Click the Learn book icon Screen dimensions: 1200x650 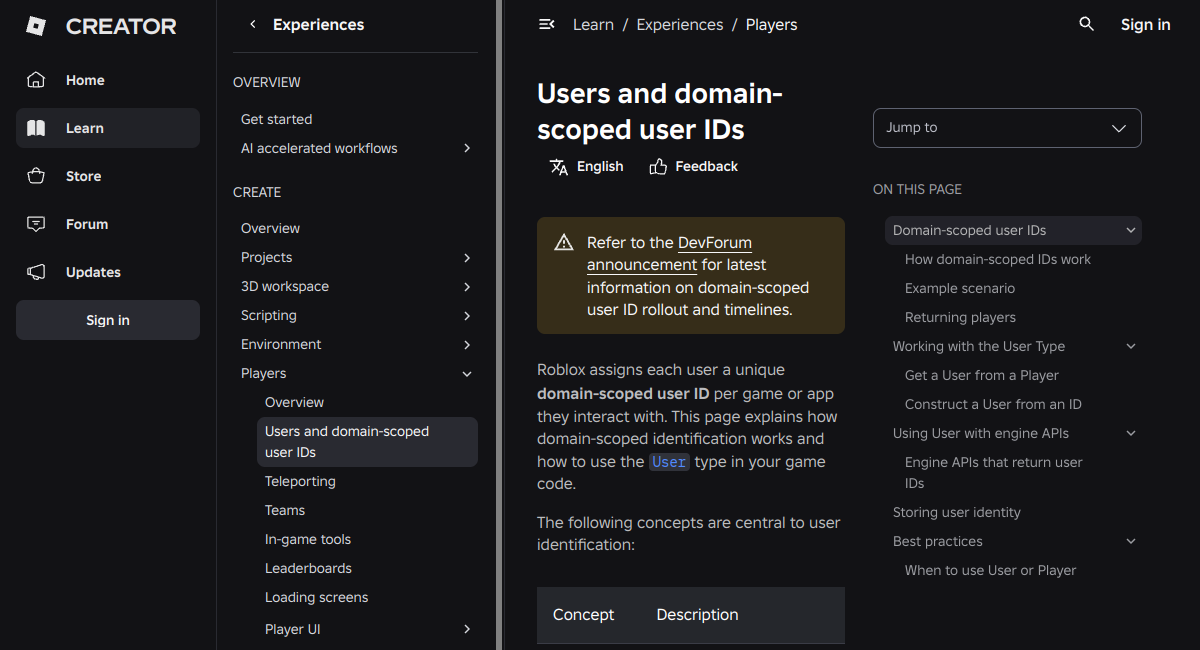[36, 128]
